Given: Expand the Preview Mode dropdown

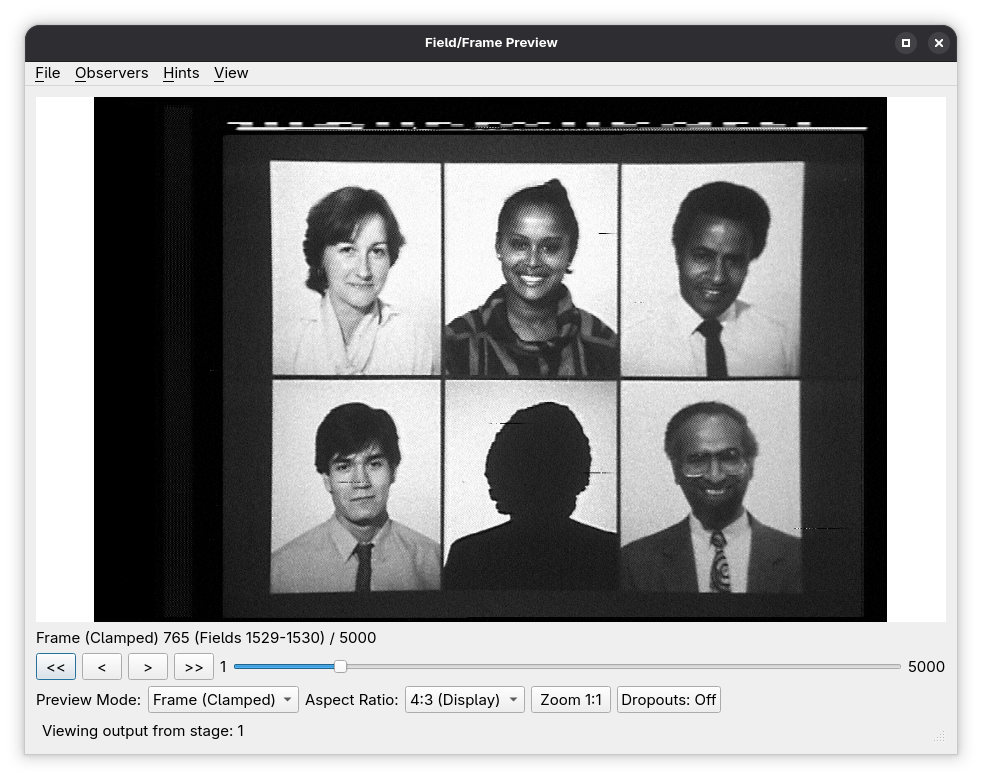Looking at the screenshot, I should pos(223,700).
